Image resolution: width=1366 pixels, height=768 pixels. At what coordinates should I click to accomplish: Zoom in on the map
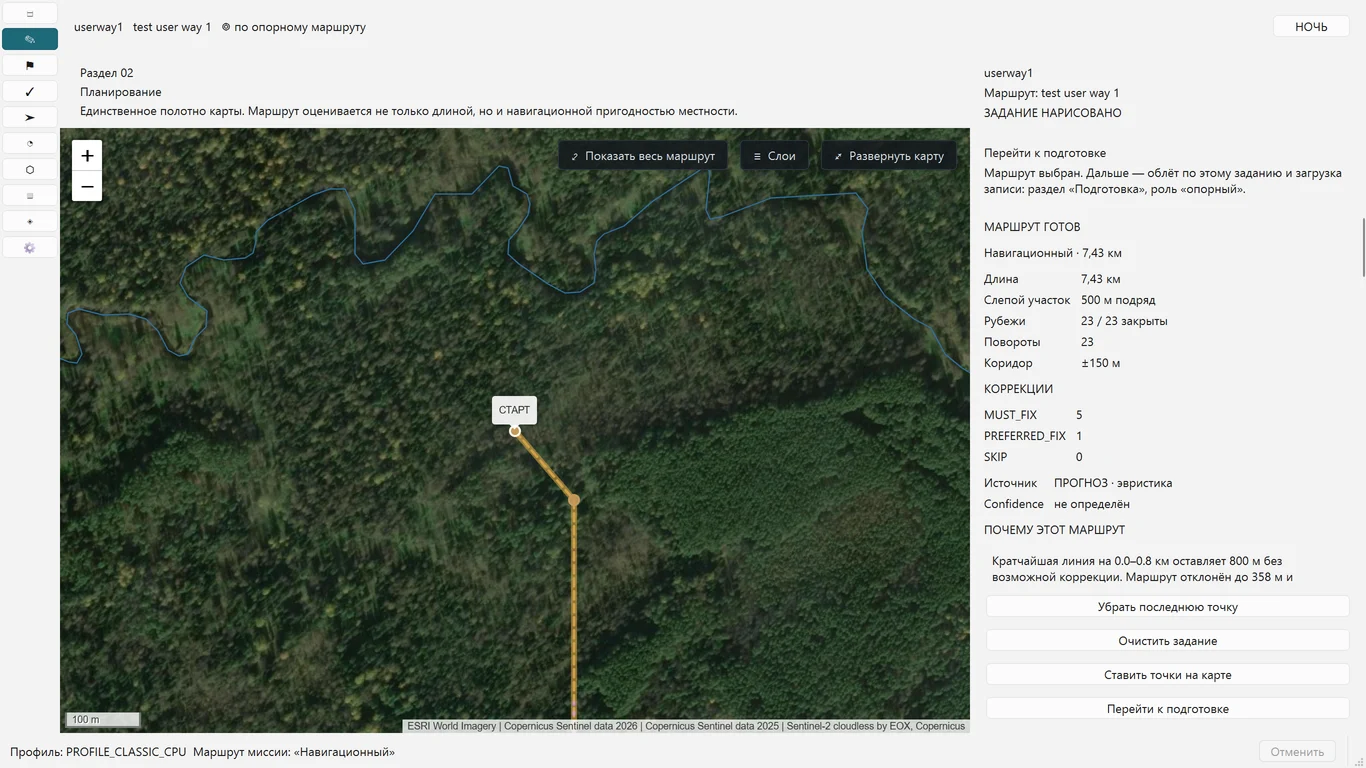87,155
